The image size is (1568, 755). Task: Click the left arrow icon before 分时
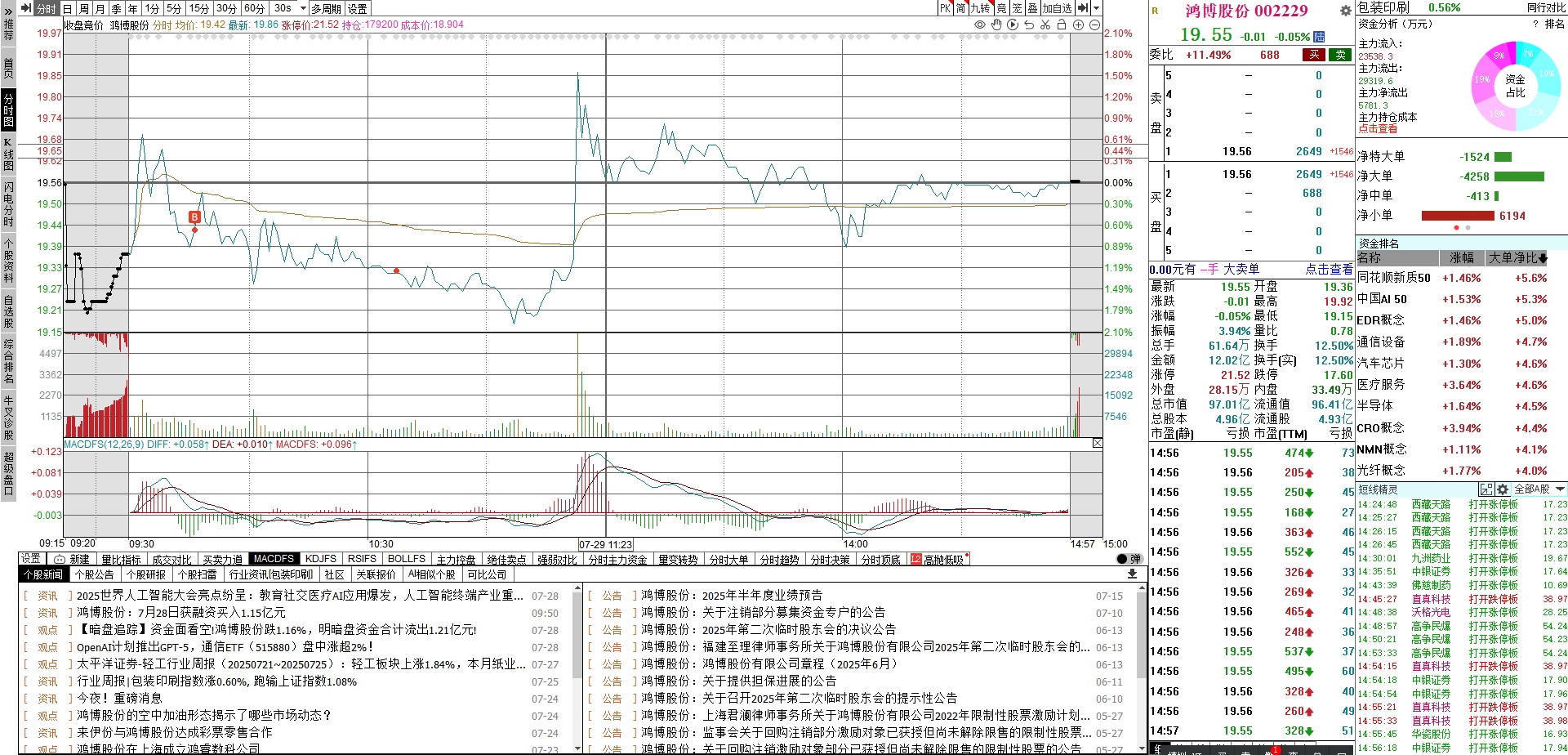[27, 8]
